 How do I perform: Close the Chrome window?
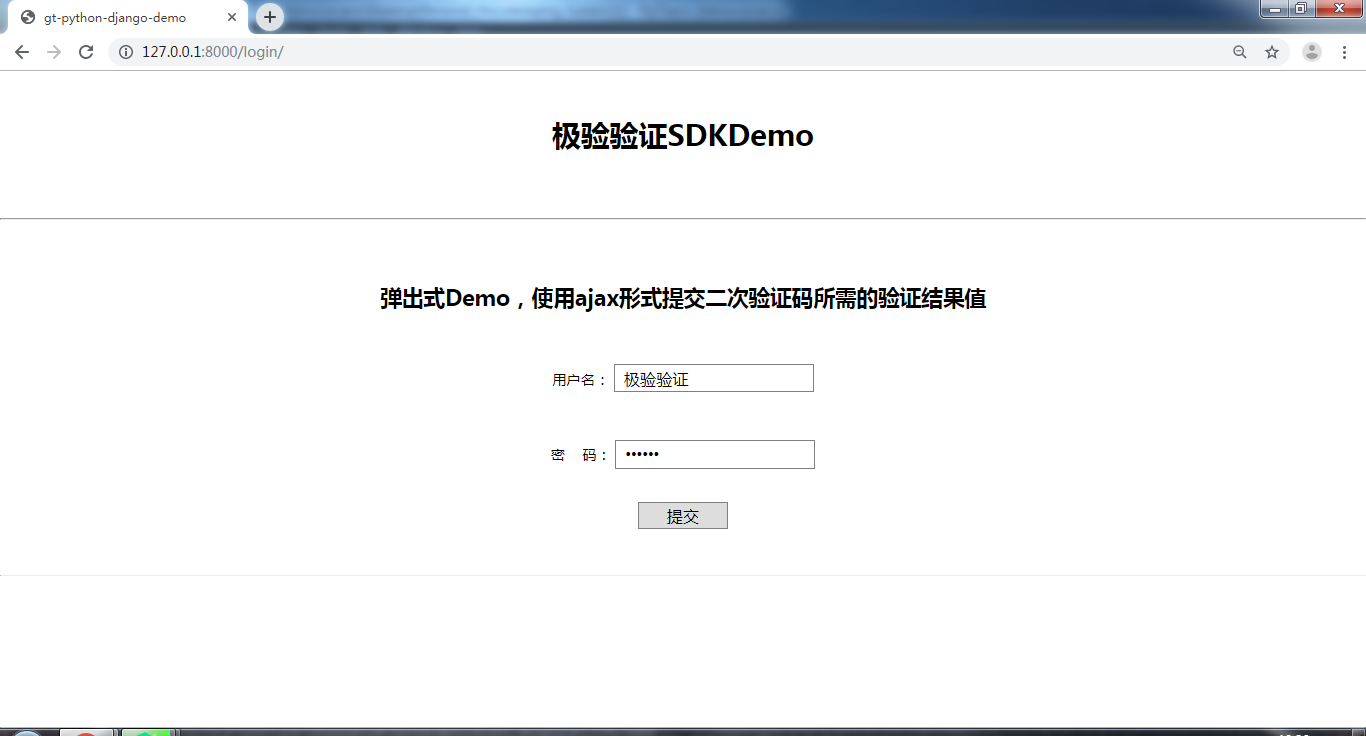[1339, 9]
